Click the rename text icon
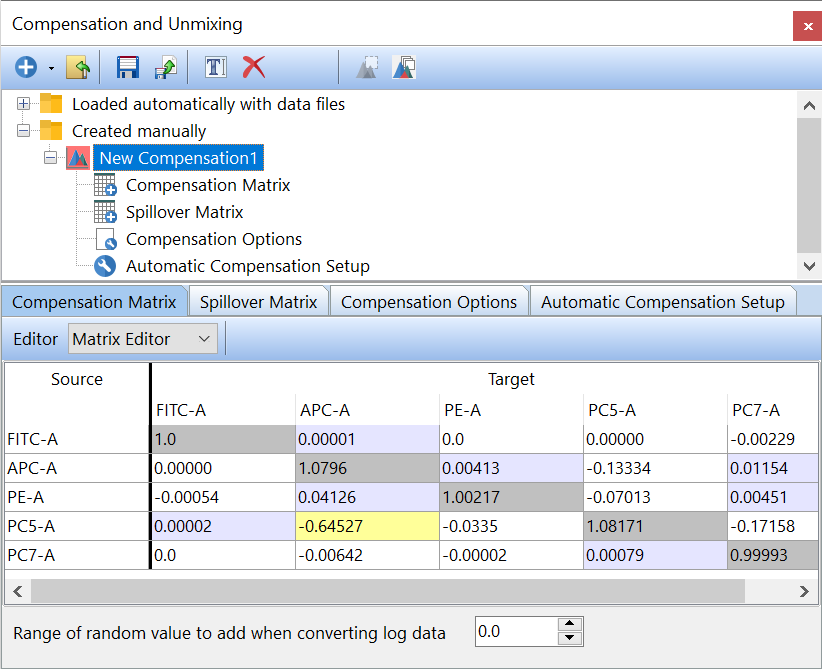Viewport: 822px width, 669px height. [216, 68]
